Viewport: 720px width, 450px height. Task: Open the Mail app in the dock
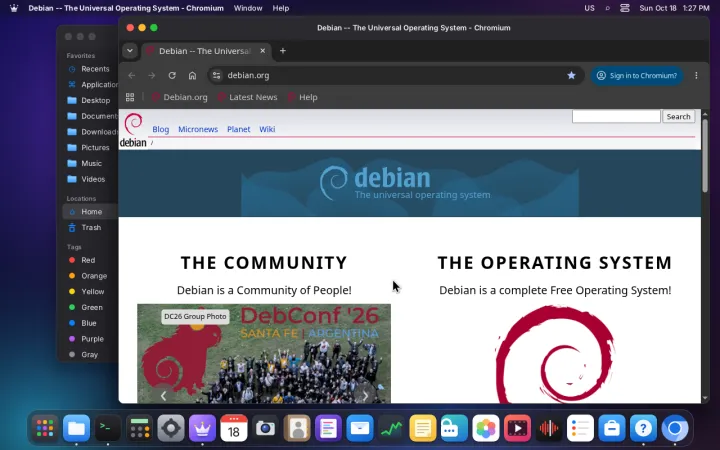point(360,428)
